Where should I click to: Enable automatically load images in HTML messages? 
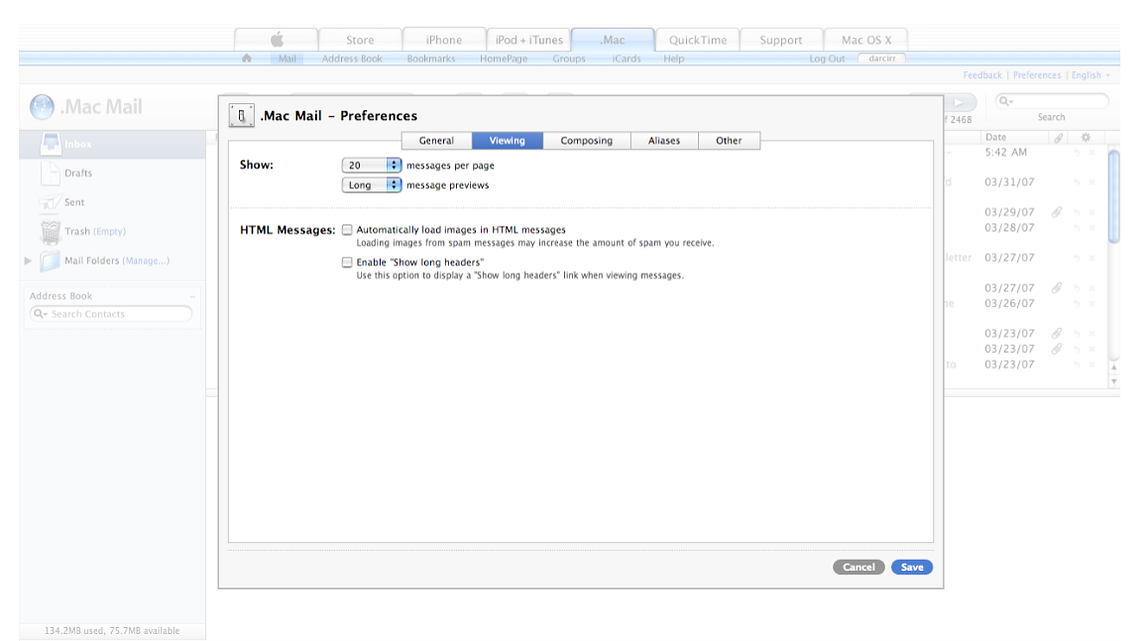click(347, 230)
